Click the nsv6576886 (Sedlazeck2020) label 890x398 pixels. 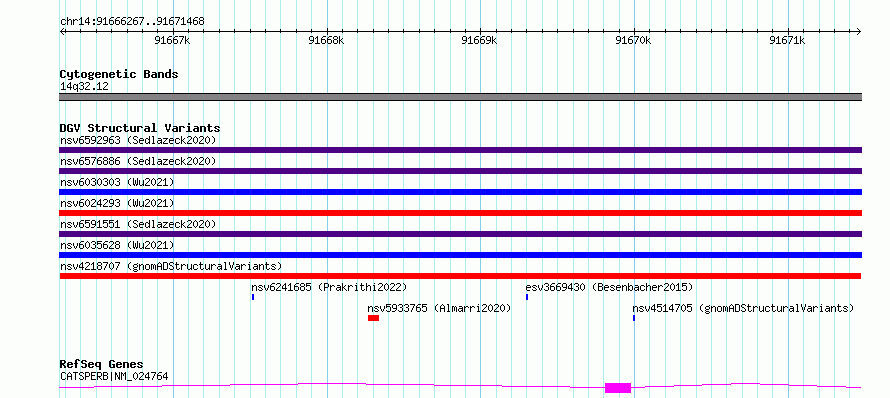coord(138,161)
